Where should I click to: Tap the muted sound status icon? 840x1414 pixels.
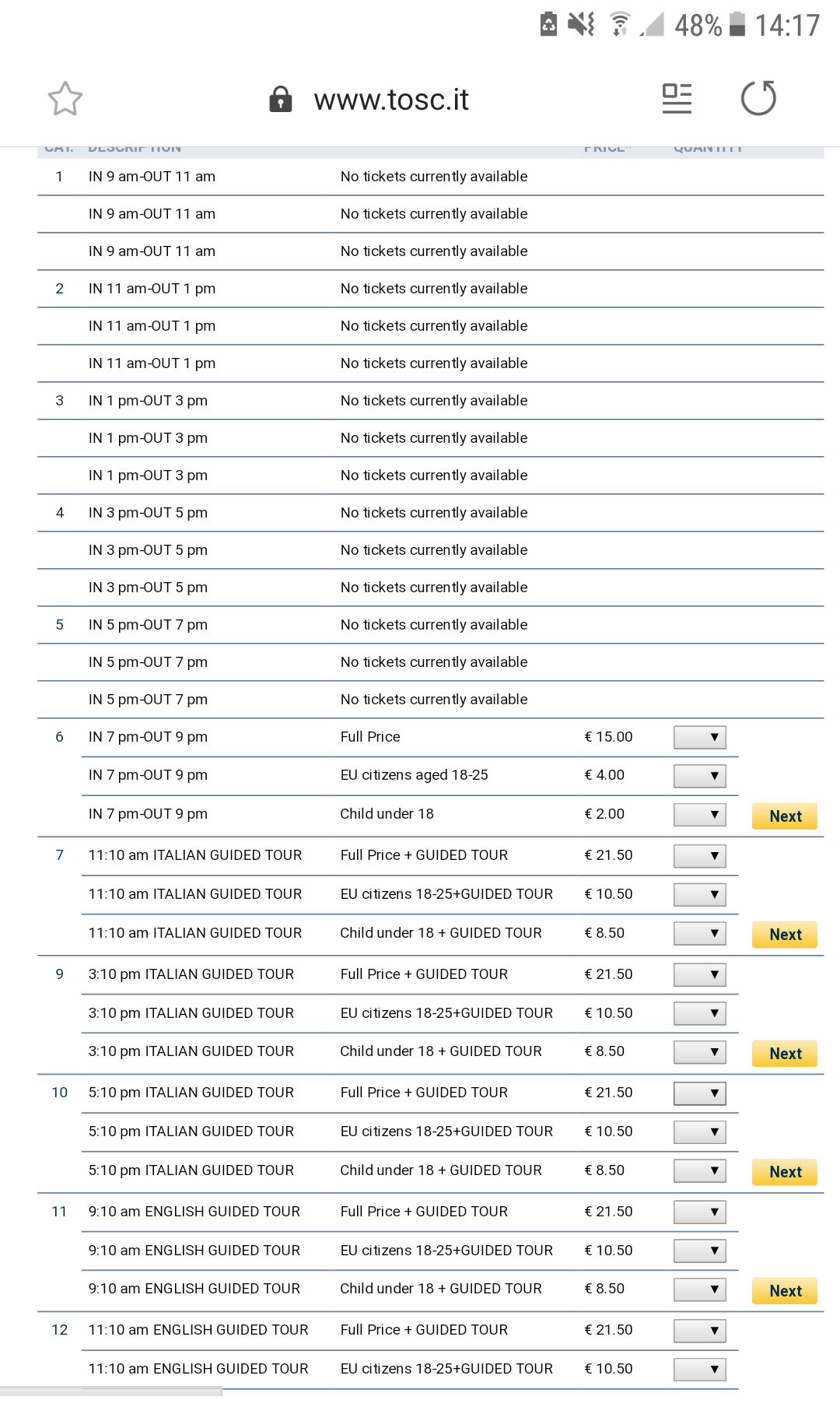(x=581, y=24)
